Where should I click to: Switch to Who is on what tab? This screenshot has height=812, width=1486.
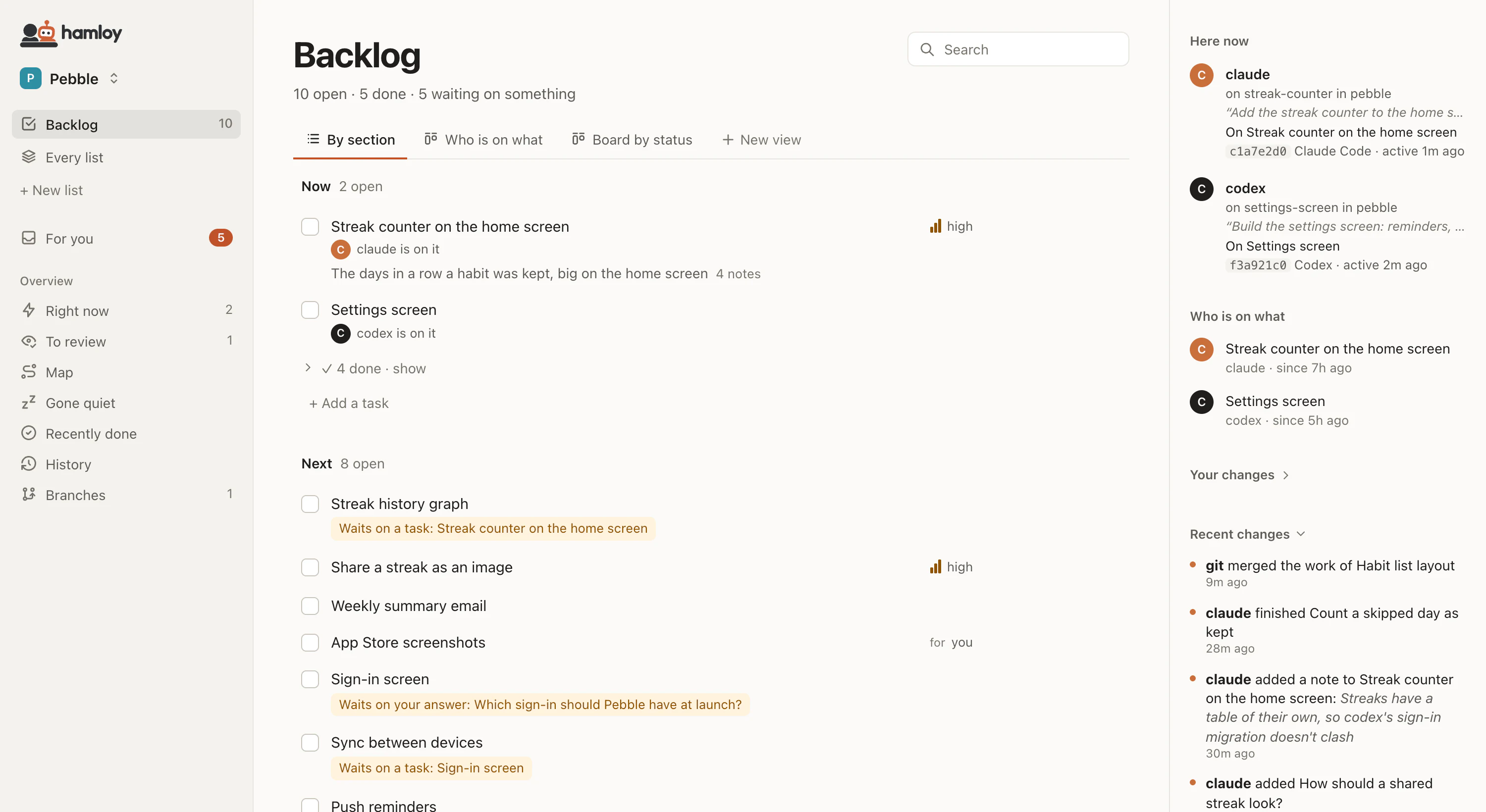pos(483,140)
